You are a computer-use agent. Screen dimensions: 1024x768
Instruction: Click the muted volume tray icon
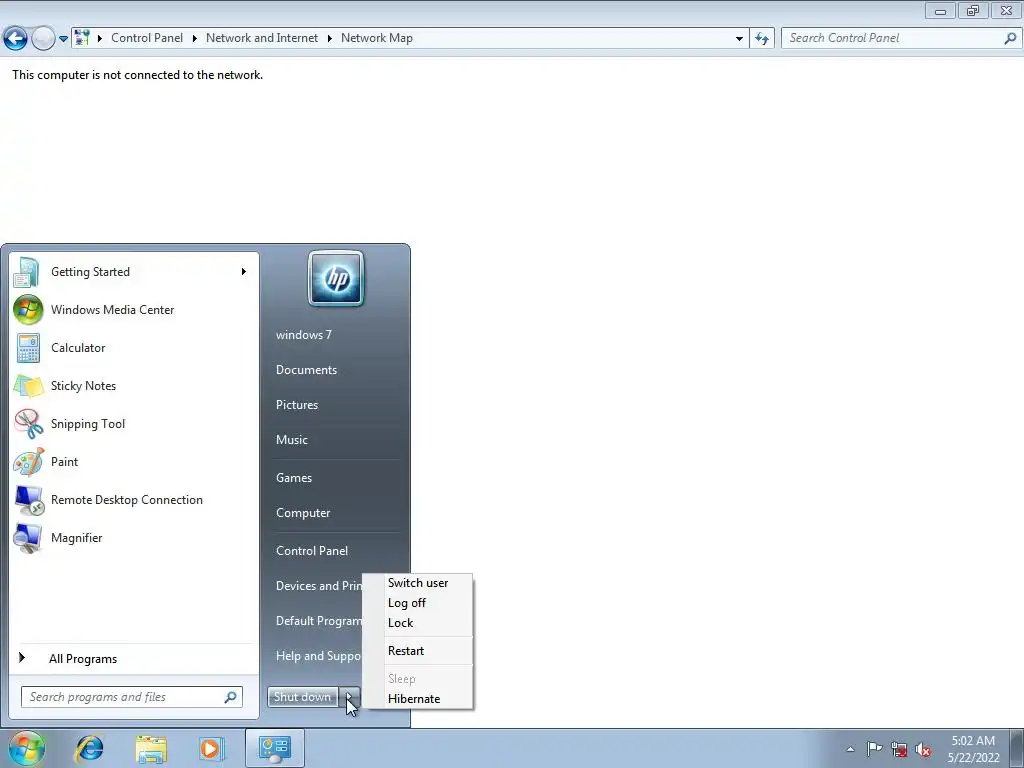tap(923, 750)
